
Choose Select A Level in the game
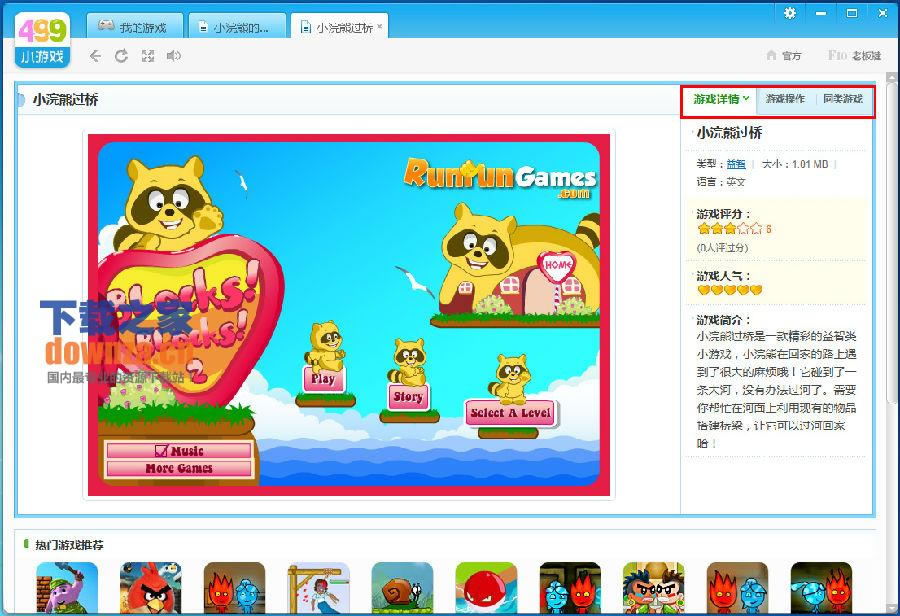tap(510, 413)
